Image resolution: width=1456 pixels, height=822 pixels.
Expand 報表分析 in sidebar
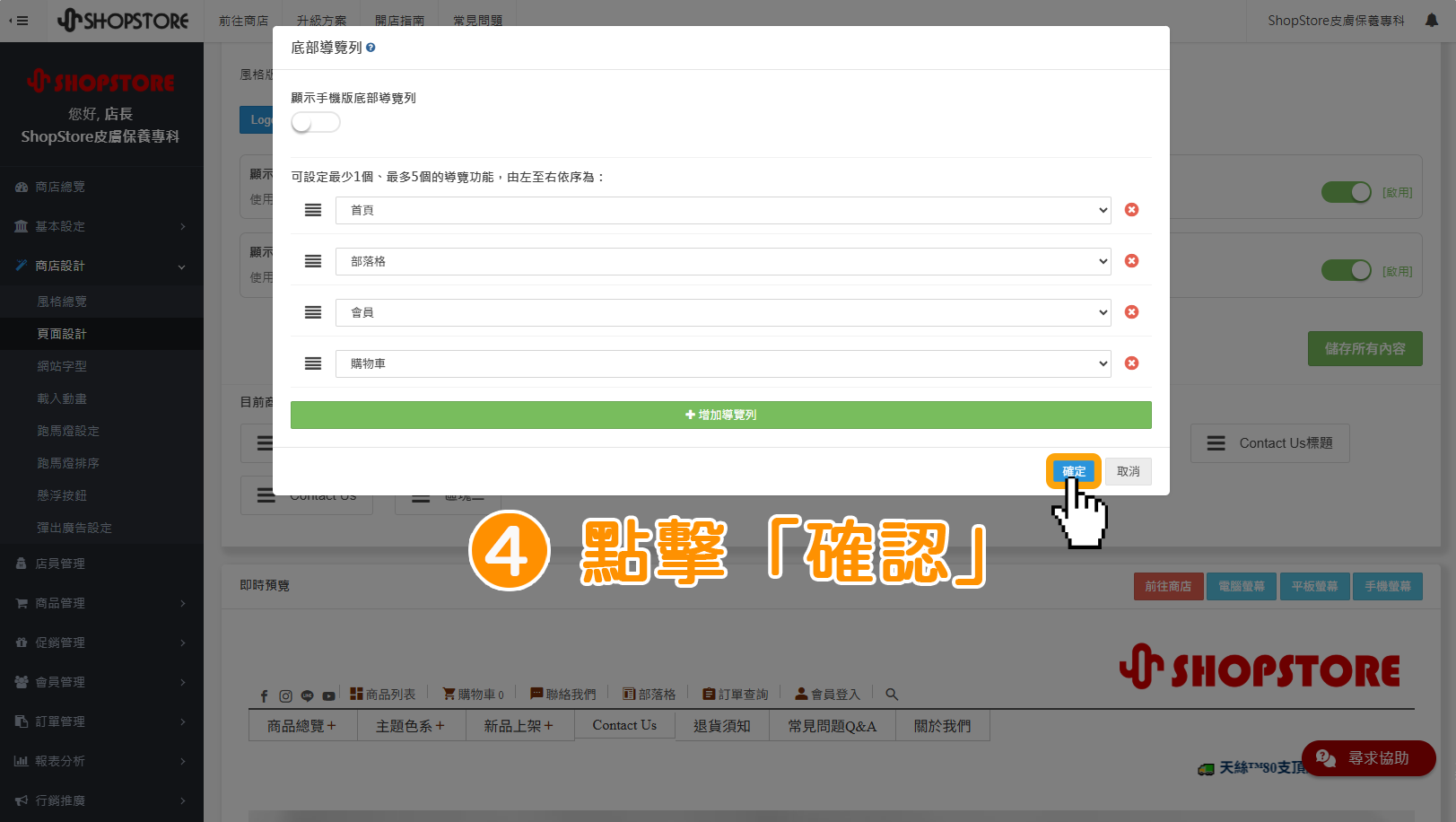(x=101, y=761)
